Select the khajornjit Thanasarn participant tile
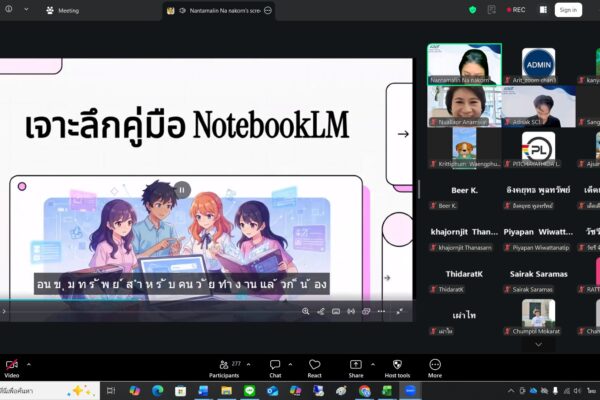Screen dimensions: 600x400 (464, 232)
